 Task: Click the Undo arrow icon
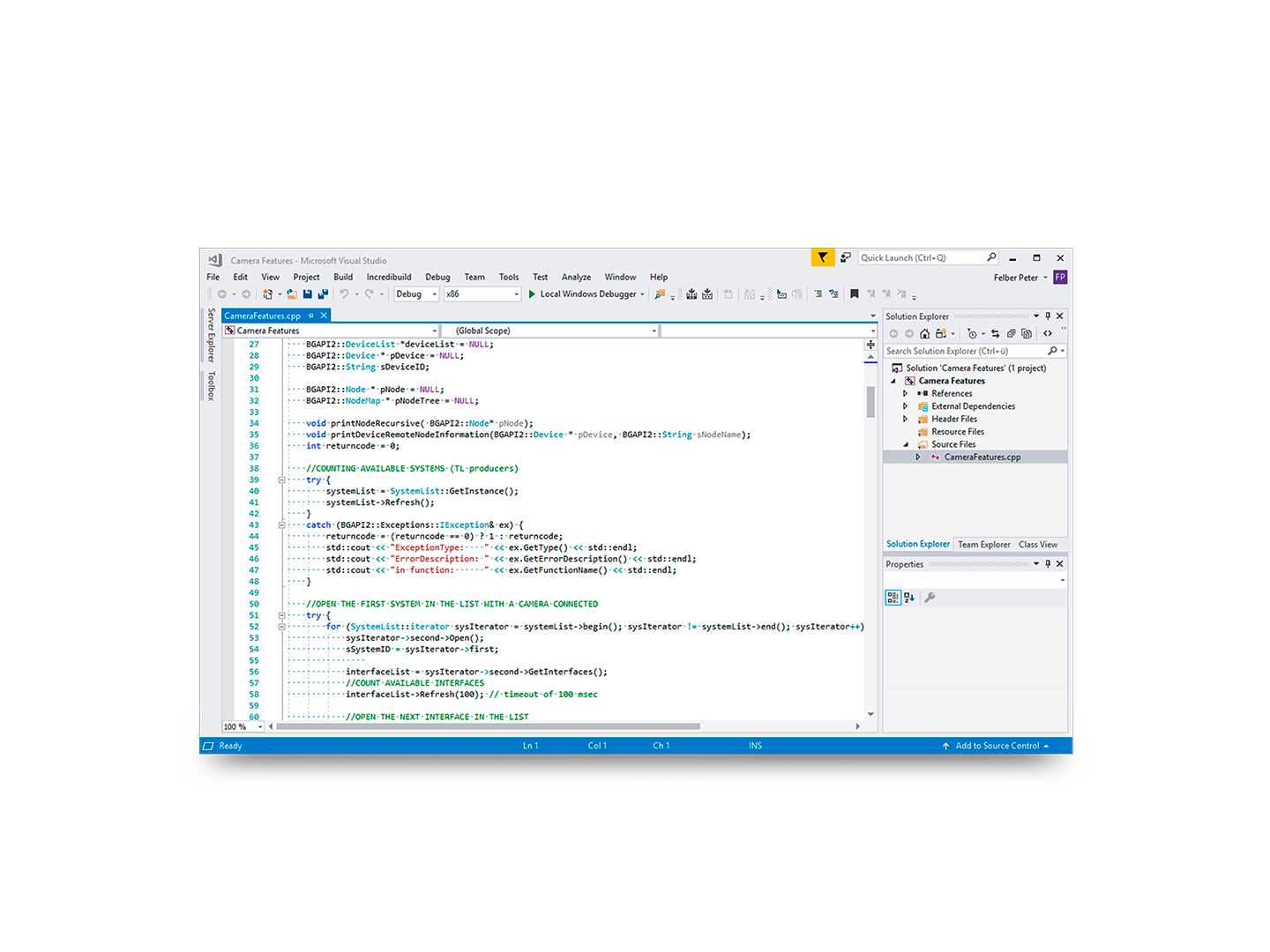[345, 294]
